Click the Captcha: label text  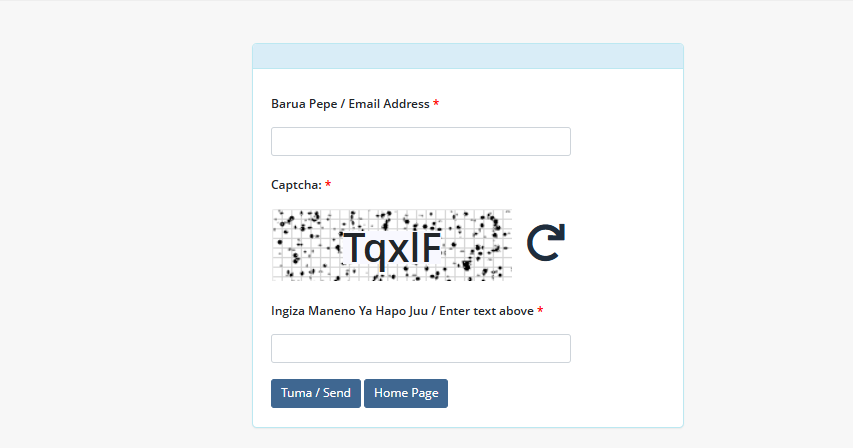click(x=296, y=185)
